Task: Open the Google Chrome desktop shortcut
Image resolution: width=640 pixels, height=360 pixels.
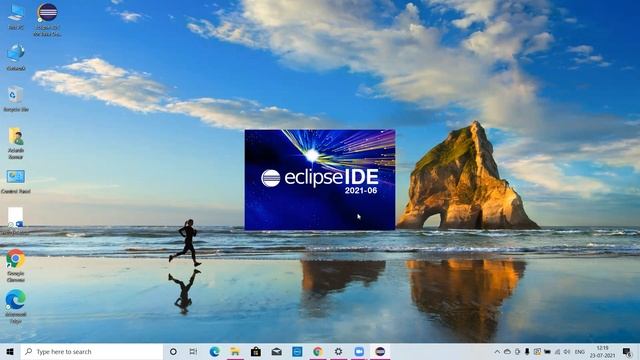Action: point(16,265)
